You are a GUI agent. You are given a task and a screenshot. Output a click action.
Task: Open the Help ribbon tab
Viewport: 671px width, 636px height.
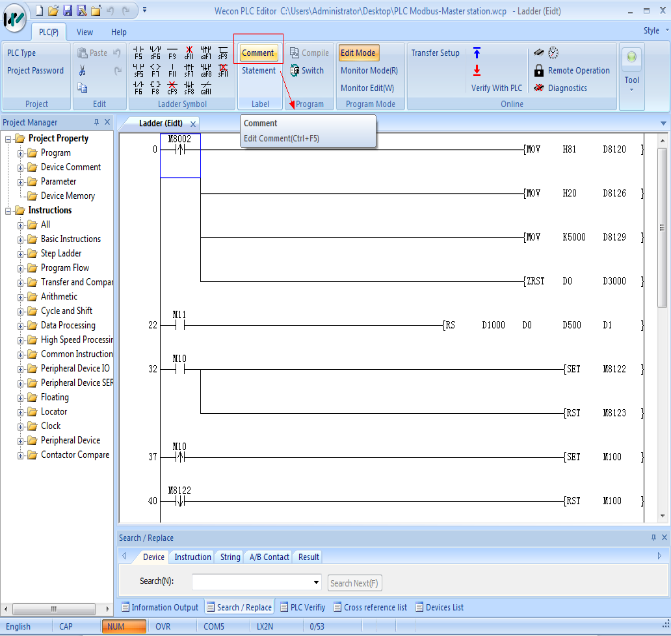(x=119, y=32)
